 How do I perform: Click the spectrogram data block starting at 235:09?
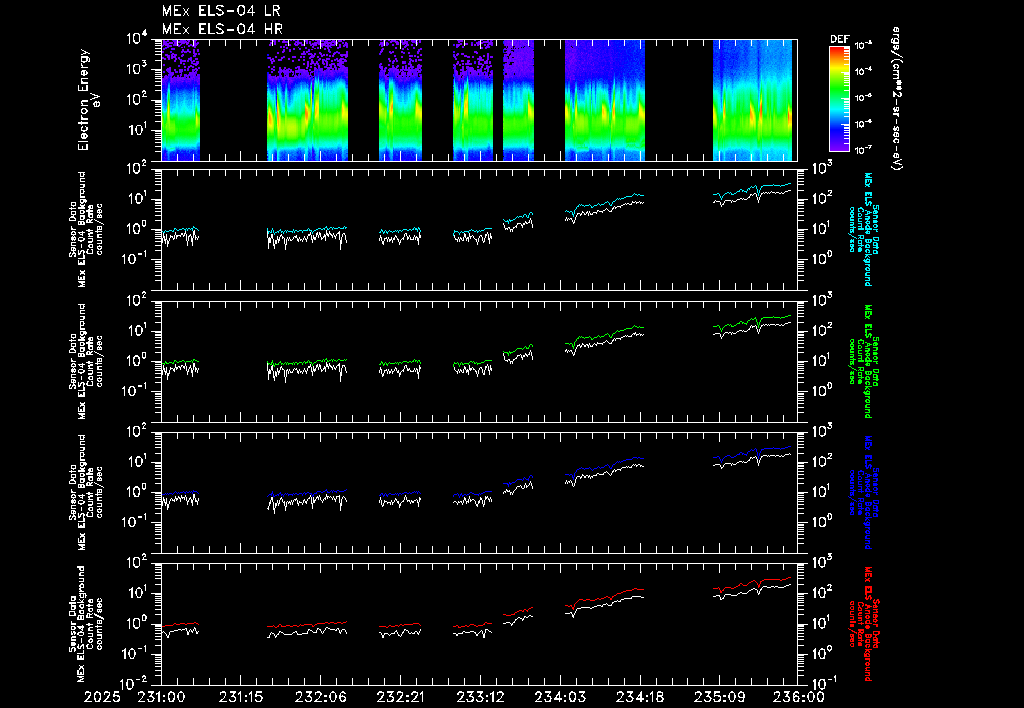(752, 100)
